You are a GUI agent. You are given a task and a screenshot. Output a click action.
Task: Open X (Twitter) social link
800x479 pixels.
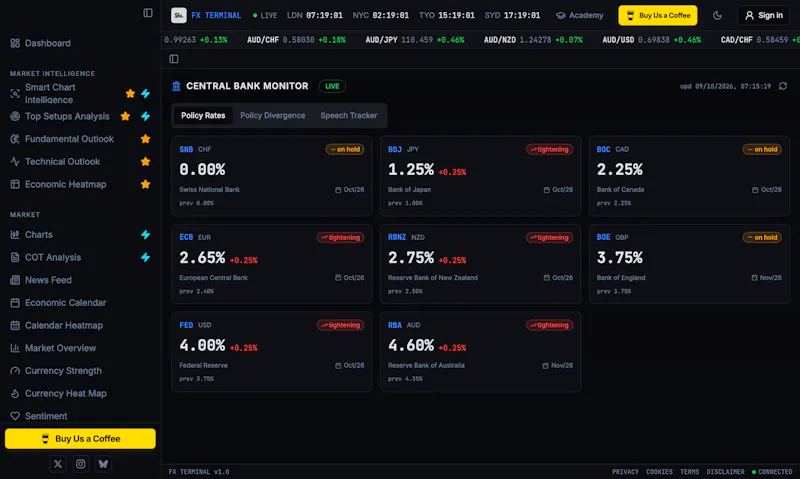[58, 464]
